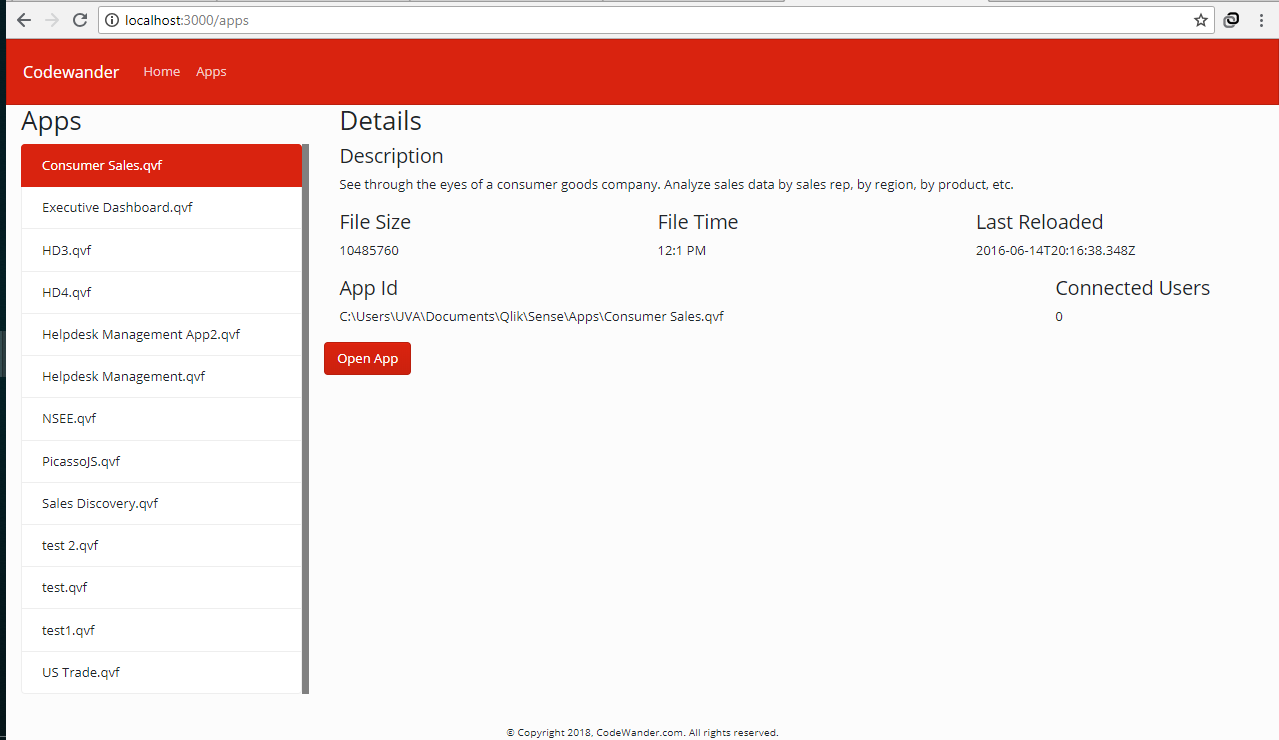Select US Trade.qvf list item
The height and width of the screenshot is (740, 1279).
(161, 672)
